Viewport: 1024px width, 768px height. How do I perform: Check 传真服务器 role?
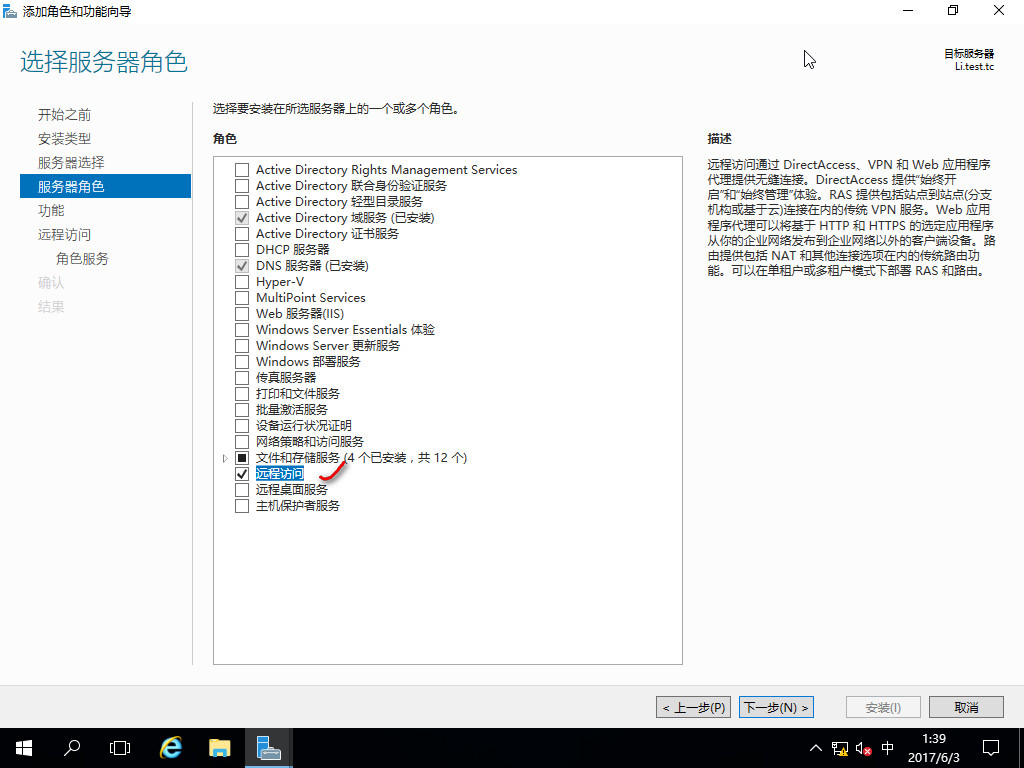(x=242, y=378)
